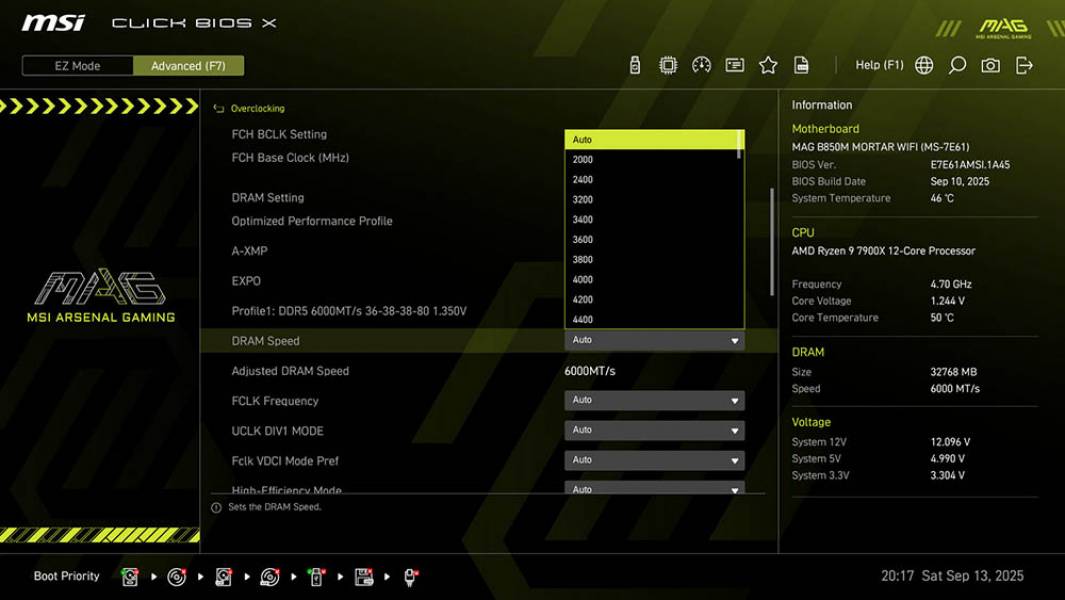Select the Advanced (F7) tab

click(x=188, y=66)
